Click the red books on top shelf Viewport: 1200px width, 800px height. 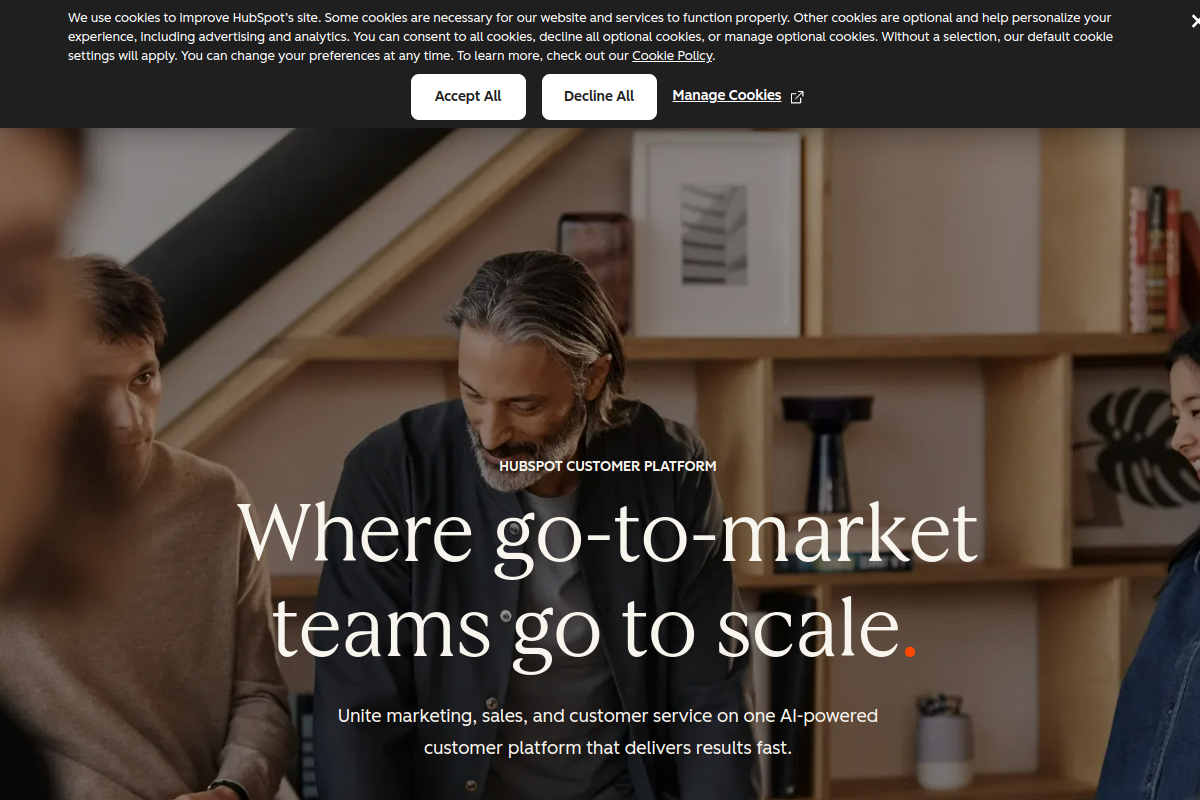[x=1156, y=259]
